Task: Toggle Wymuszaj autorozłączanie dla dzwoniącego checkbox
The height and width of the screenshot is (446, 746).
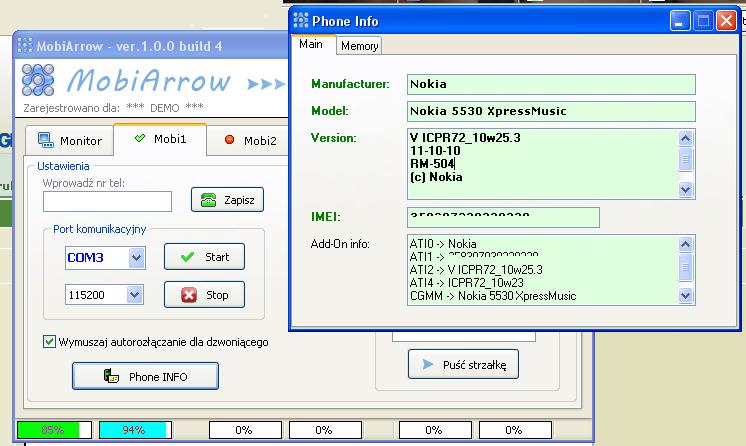Action: [49, 341]
